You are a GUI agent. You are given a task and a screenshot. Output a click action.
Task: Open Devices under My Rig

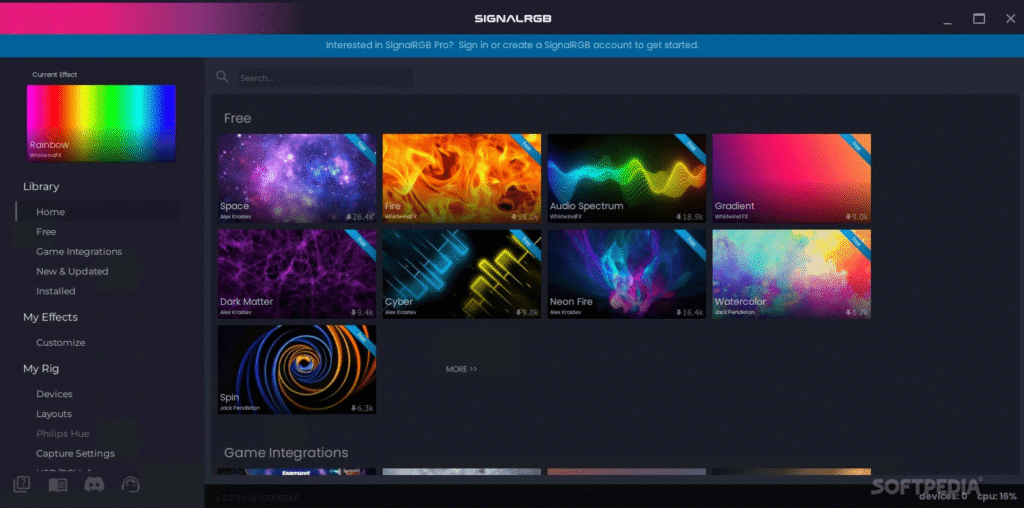(54, 394)
